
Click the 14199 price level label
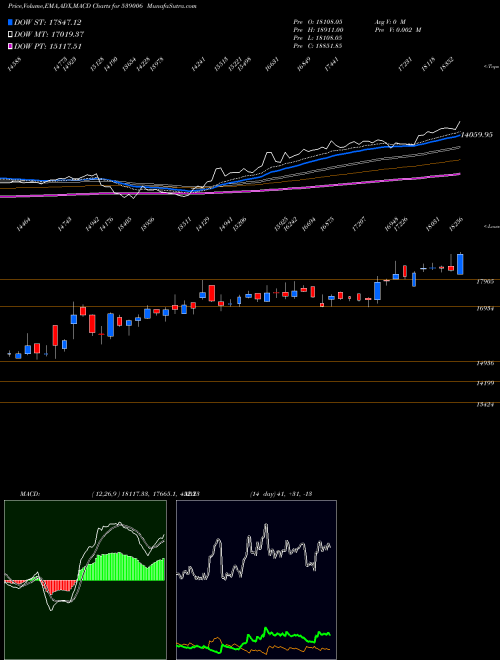tap(485, 383)
